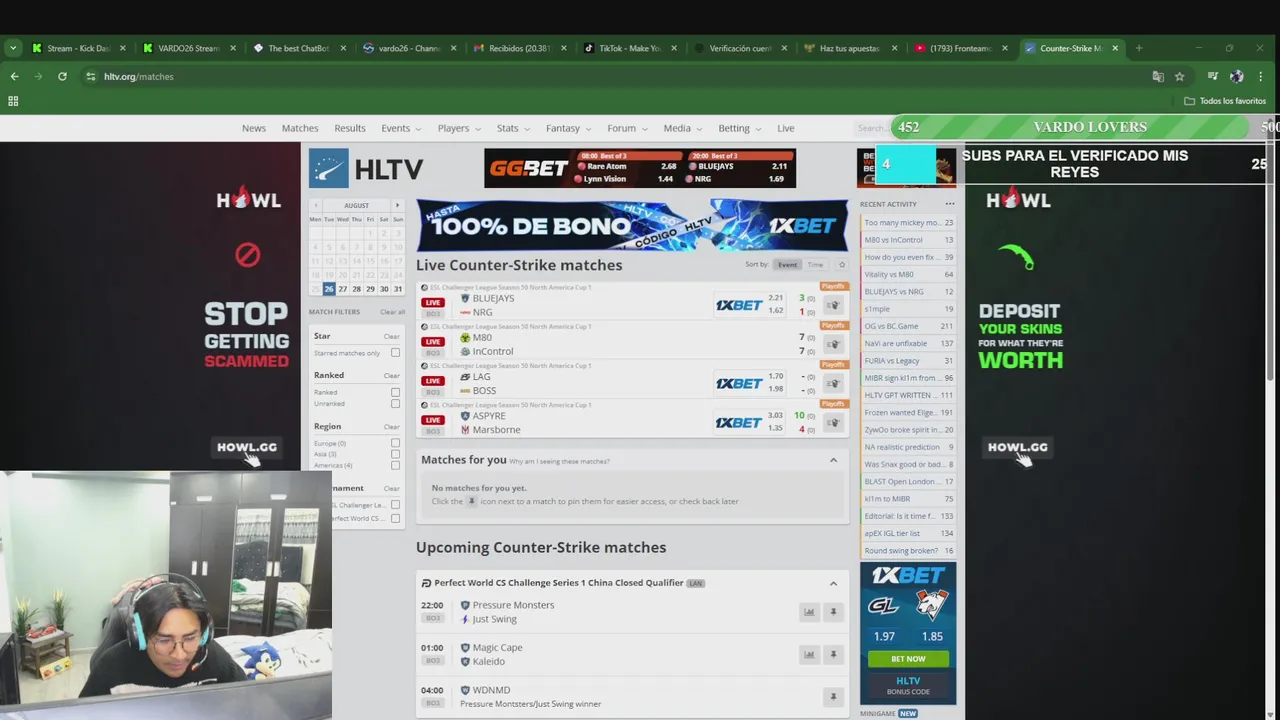
Task: Switch to the Stream - Kick Dashboard tab
Action: (79, 48)
